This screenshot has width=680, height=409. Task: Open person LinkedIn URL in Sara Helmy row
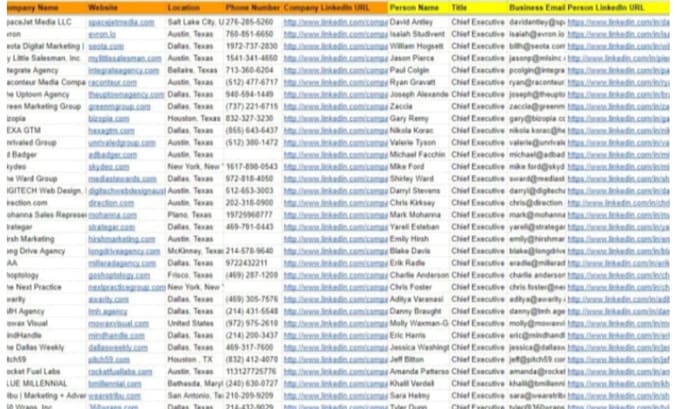click(x=618, y=396)
